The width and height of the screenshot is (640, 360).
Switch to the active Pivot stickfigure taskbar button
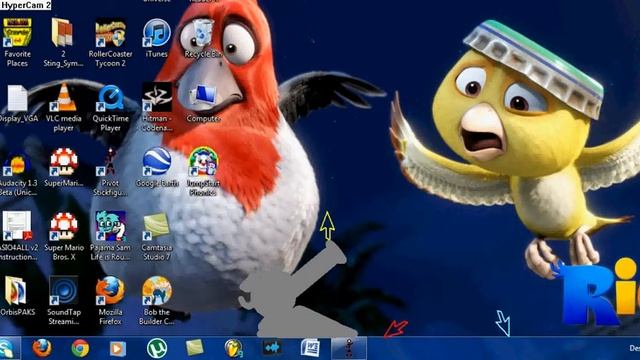349,348
